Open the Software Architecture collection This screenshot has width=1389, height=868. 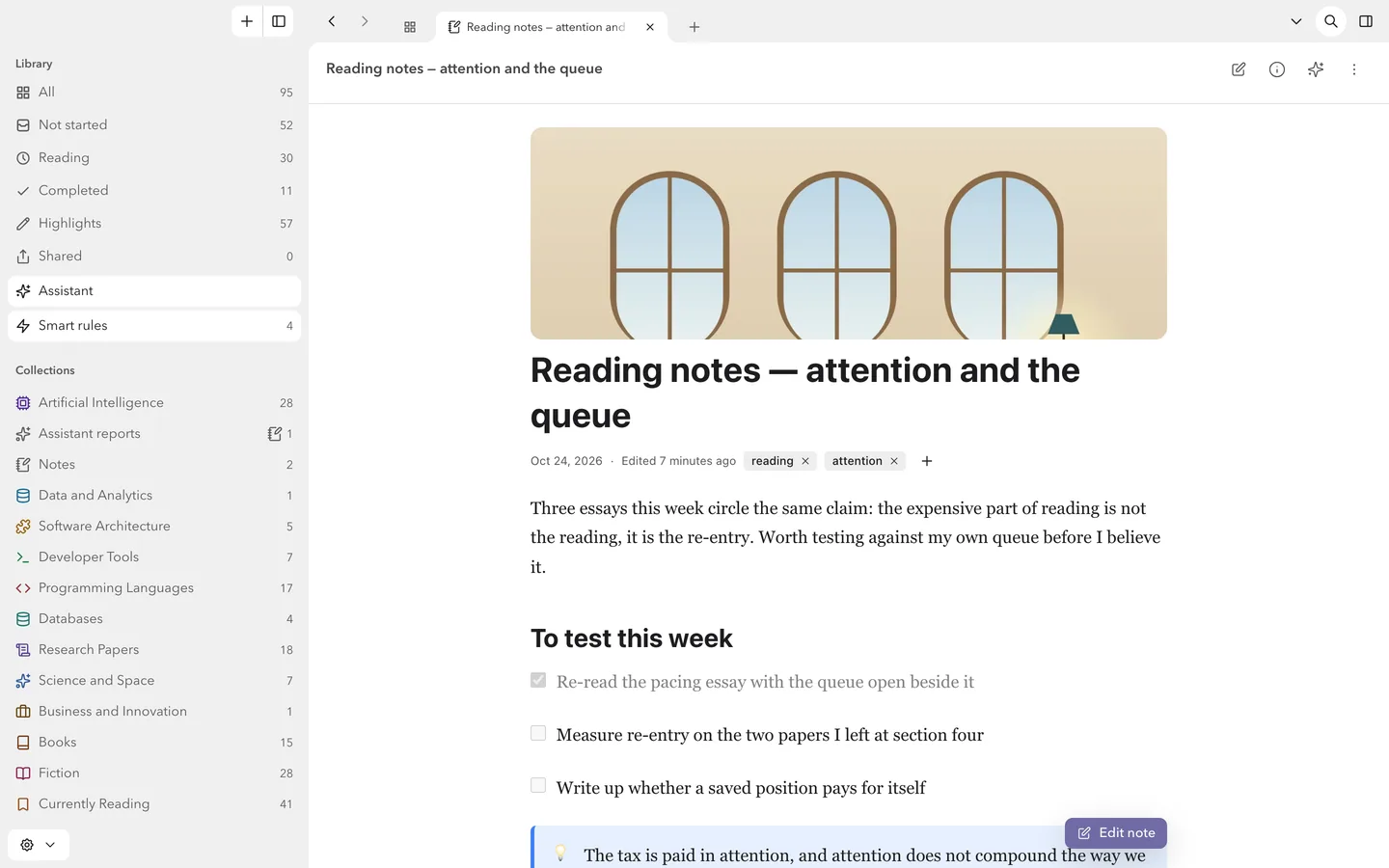[154, 527]
